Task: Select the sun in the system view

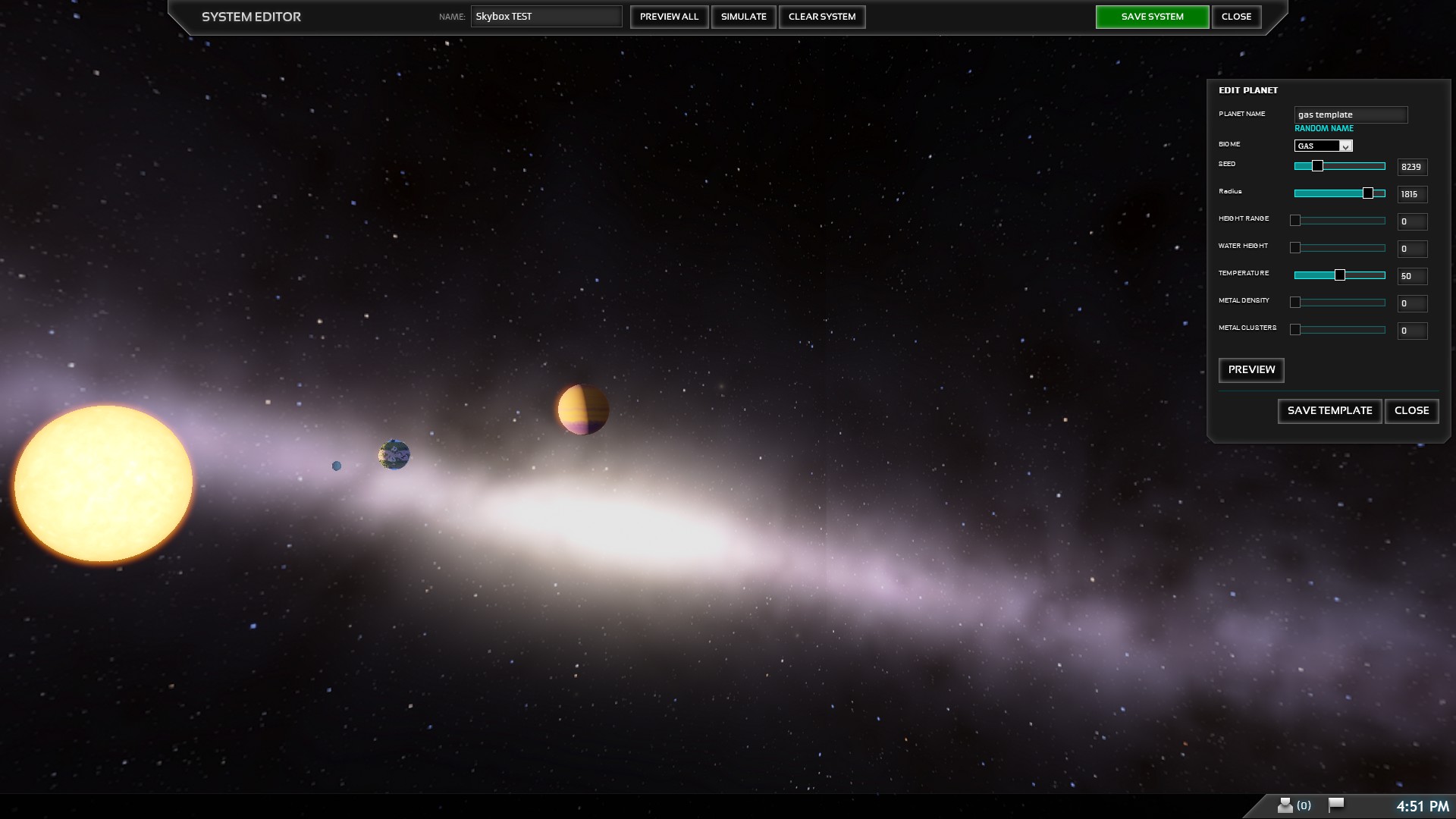Action: (x=103, y=484)
